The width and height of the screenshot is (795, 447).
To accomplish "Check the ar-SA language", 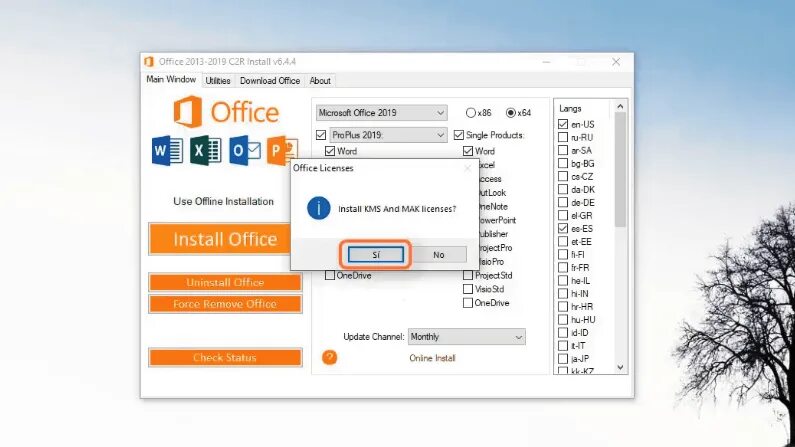I will 563,151.
